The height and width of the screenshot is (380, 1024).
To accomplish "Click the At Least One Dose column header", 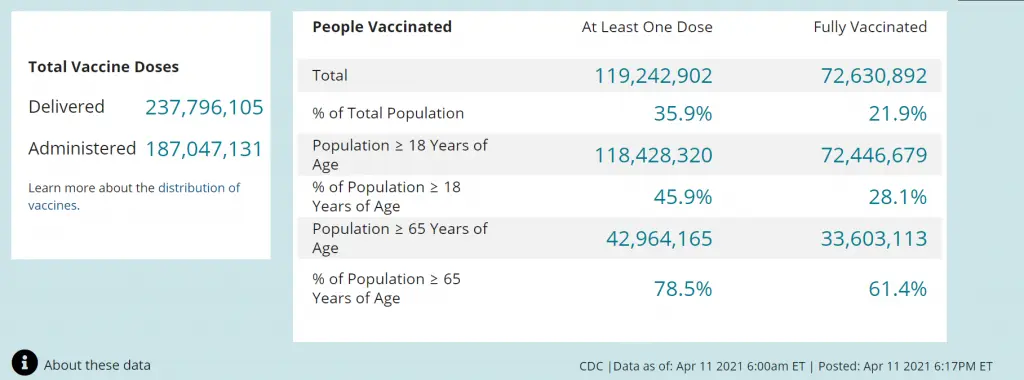I will pyautogui.click(x=647, y=27).
